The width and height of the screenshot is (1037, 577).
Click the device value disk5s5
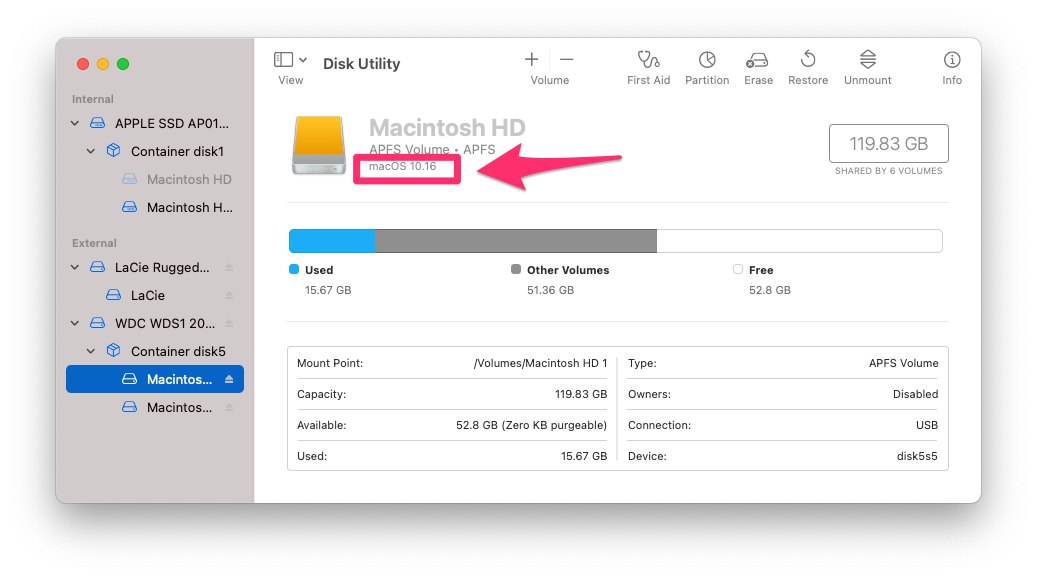click(x=917, y=456)
